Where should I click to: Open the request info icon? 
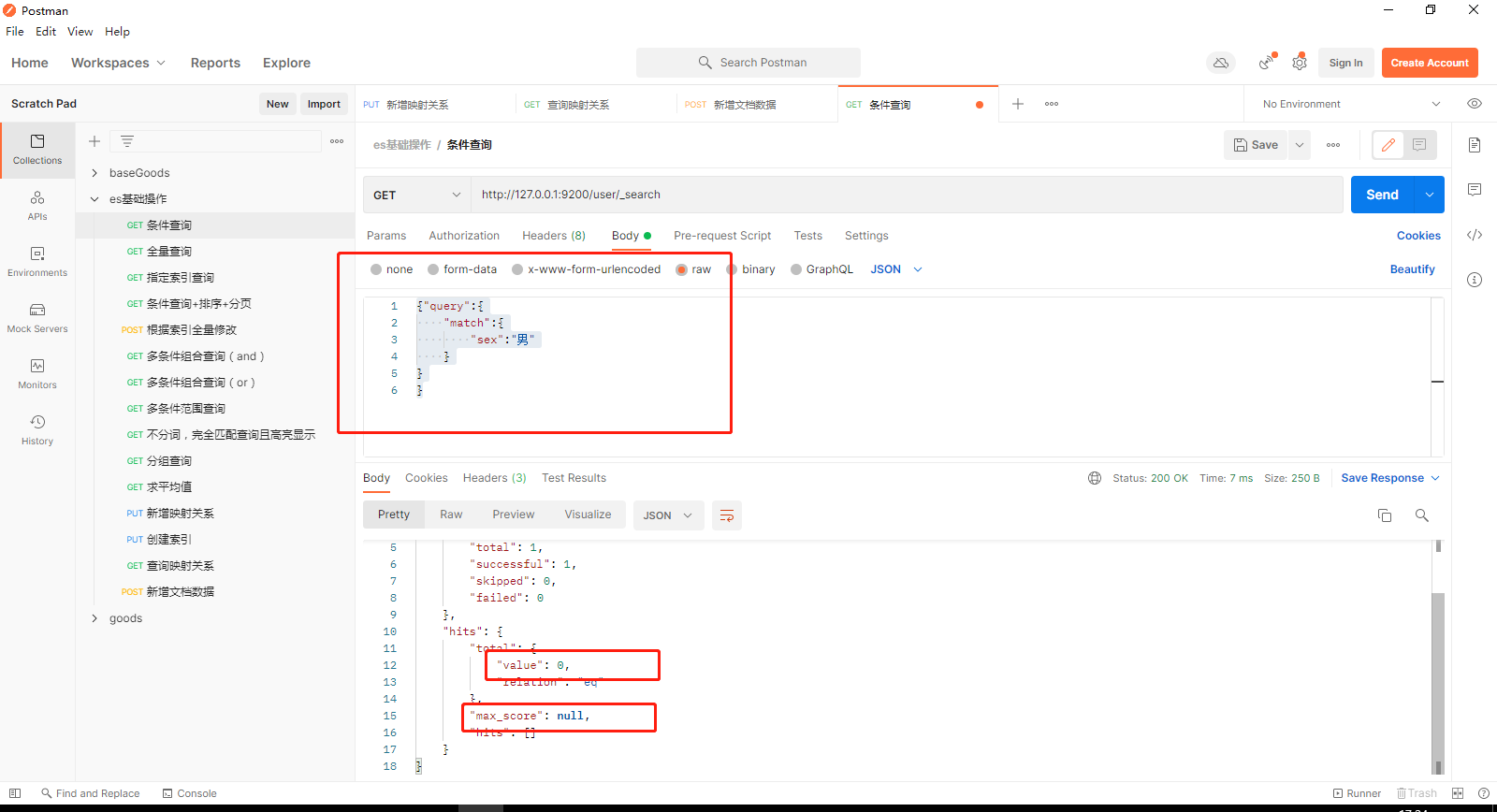point(1475,280)
